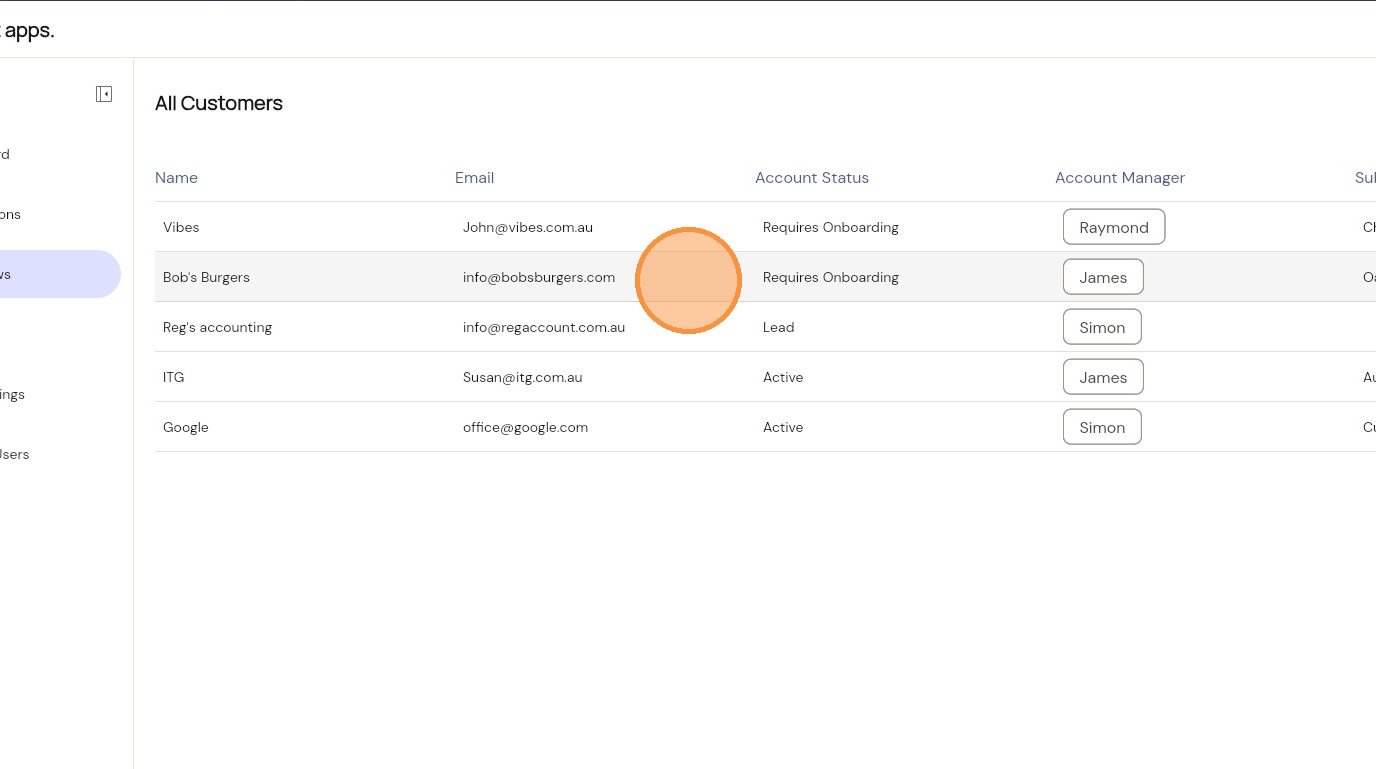Image resolution: width=1376 pixels, height=769 pixels.
Task: Click the email John@vibes.com.au
Action: click(x=527, y=227)
